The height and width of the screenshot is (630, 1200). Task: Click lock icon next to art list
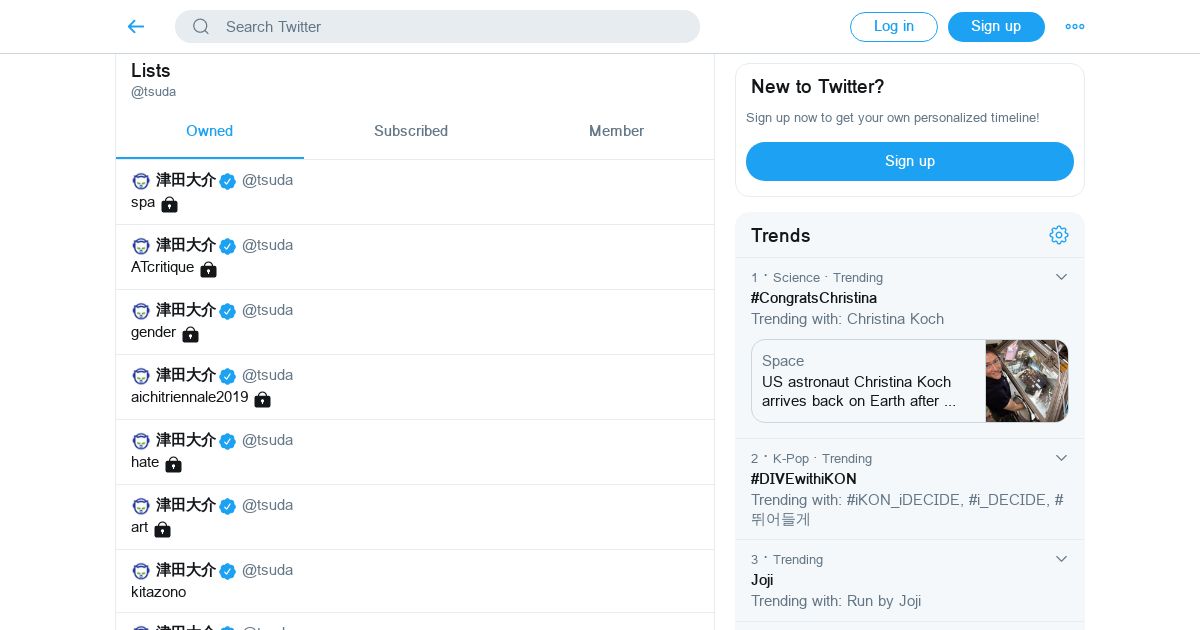(162, 529)
